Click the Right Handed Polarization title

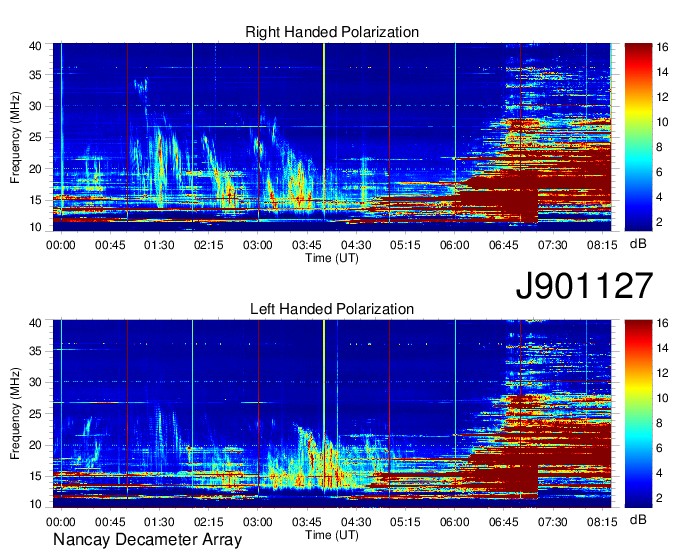coord(332,32)
